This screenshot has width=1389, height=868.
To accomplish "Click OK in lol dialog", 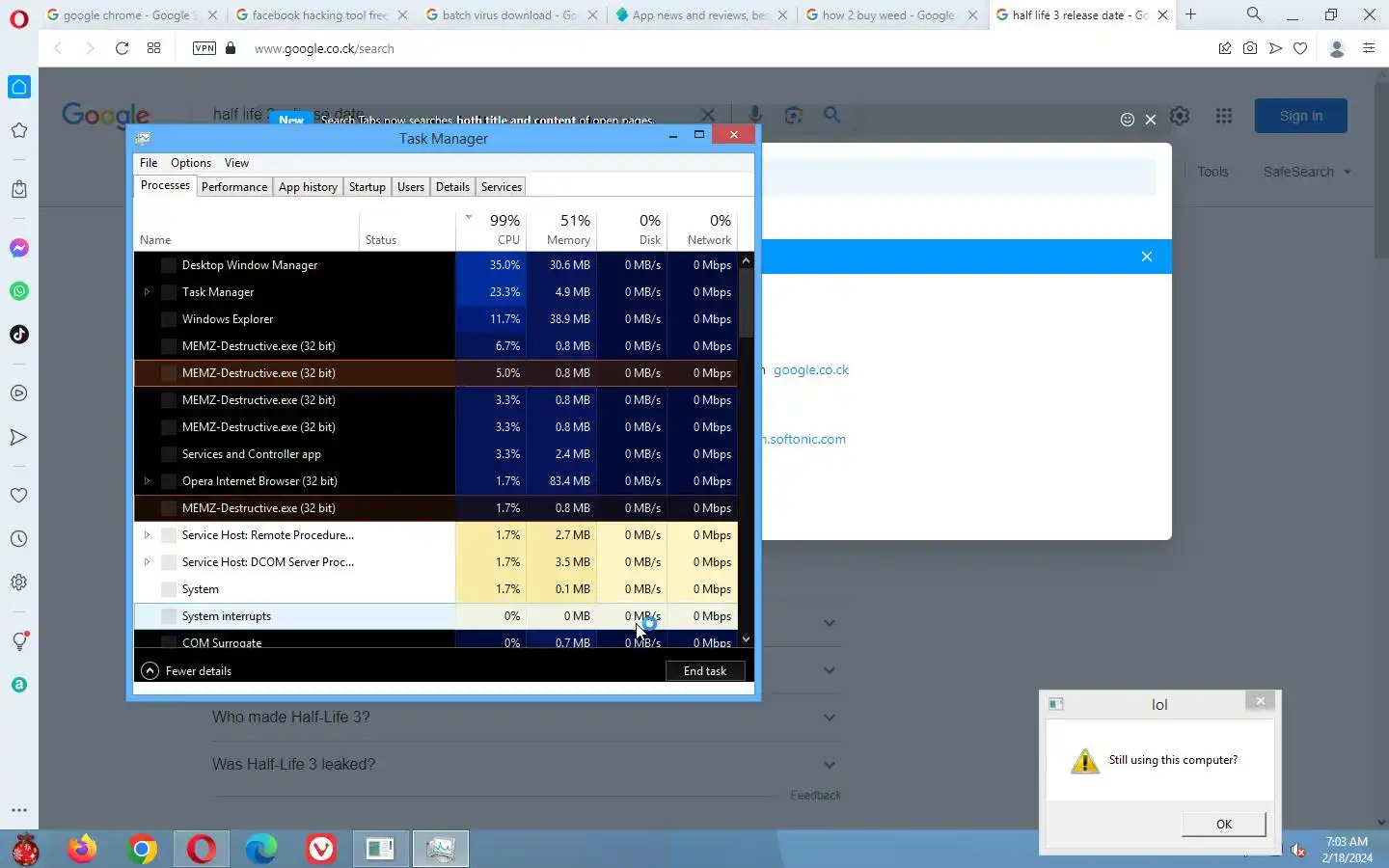I will click(1224, 824).
